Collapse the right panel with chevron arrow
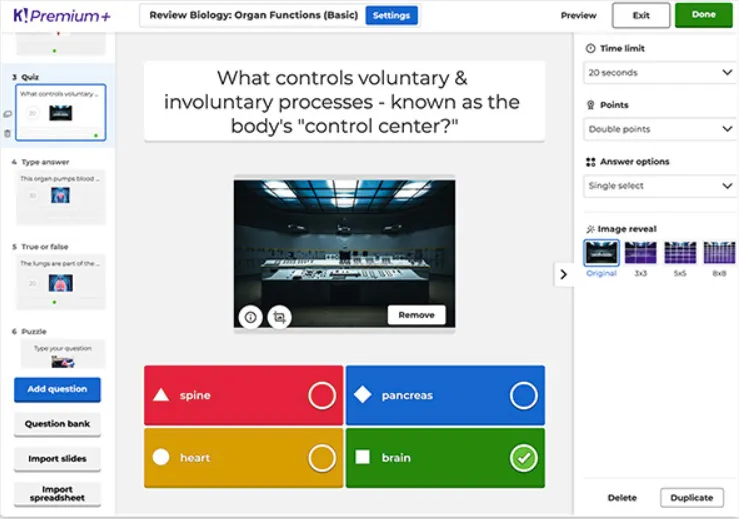739x519 pixels. point(563,274)
